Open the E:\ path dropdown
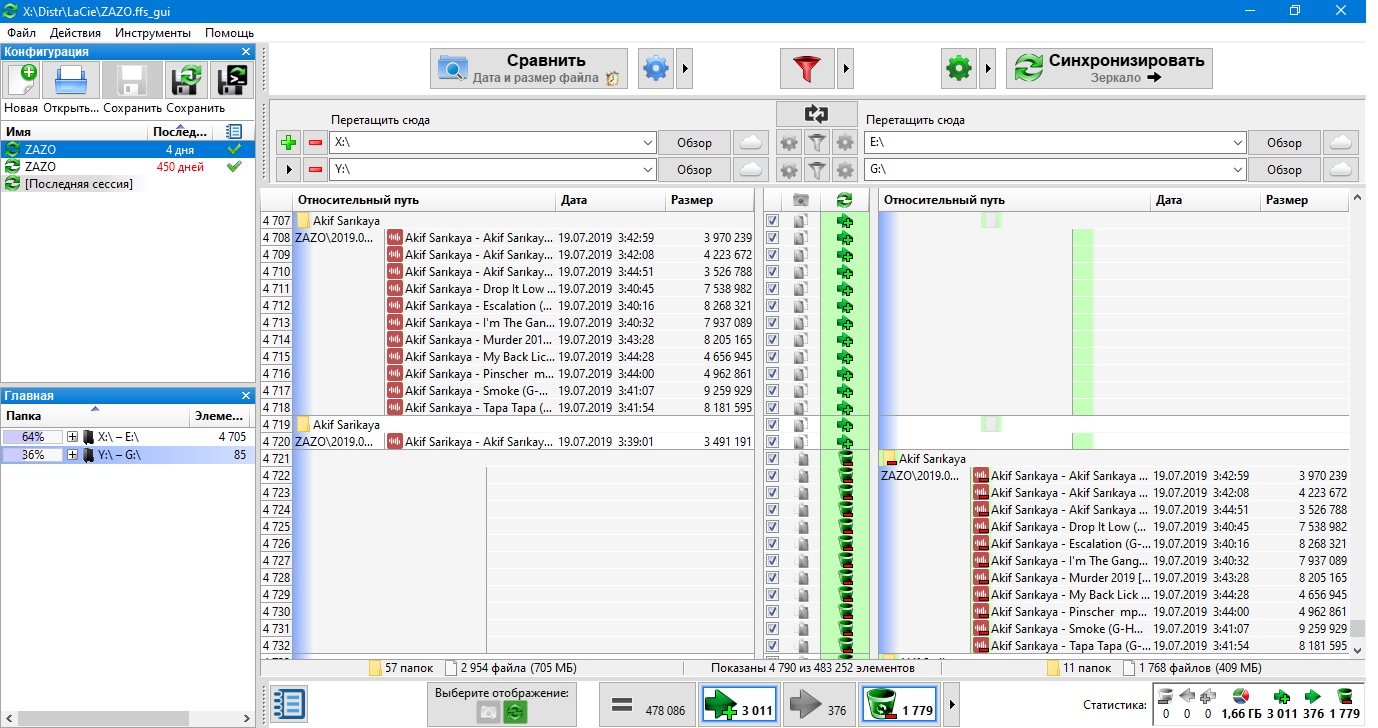 (1236, 143)
